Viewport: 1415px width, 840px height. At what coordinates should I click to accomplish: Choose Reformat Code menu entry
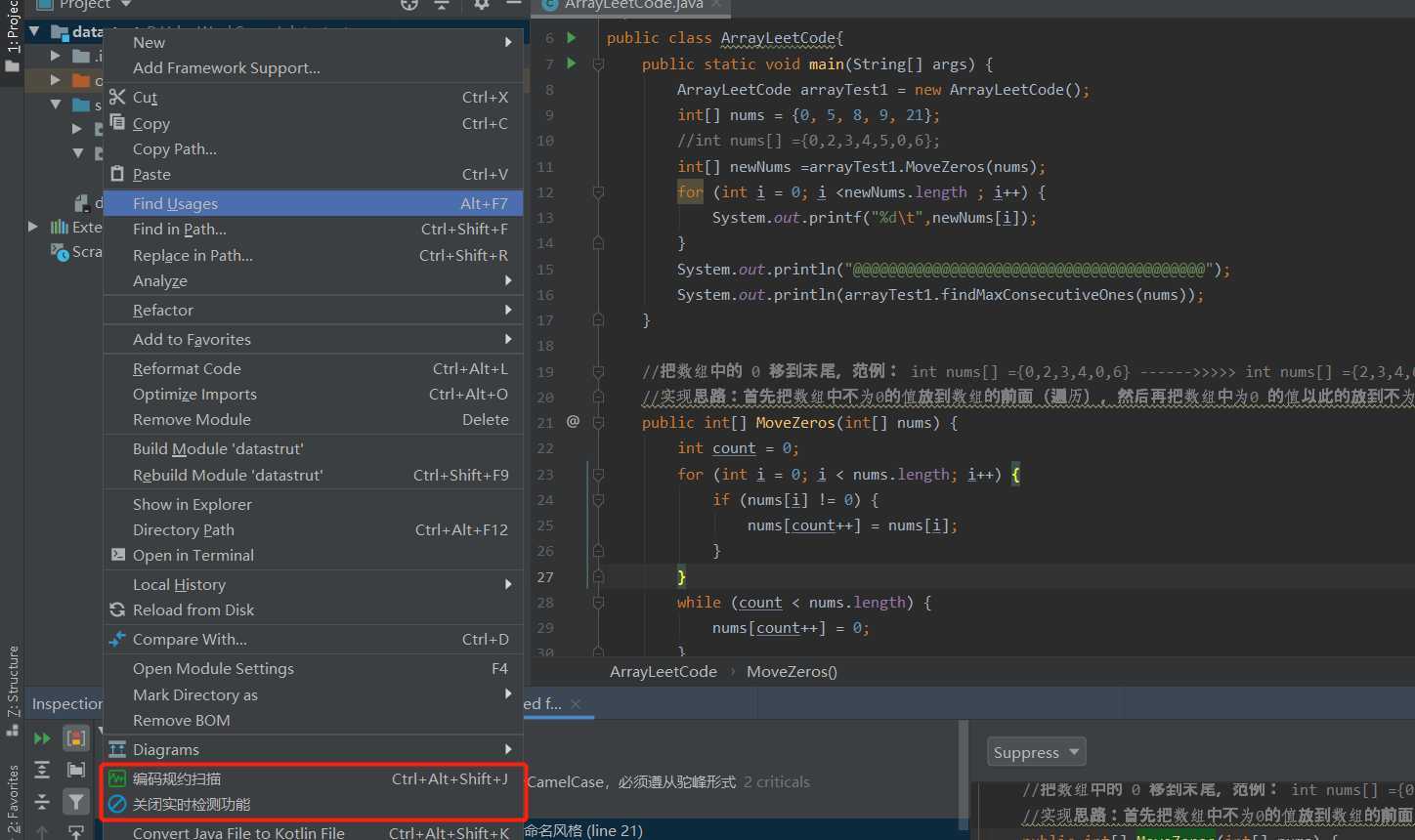(x=314, y=368)
